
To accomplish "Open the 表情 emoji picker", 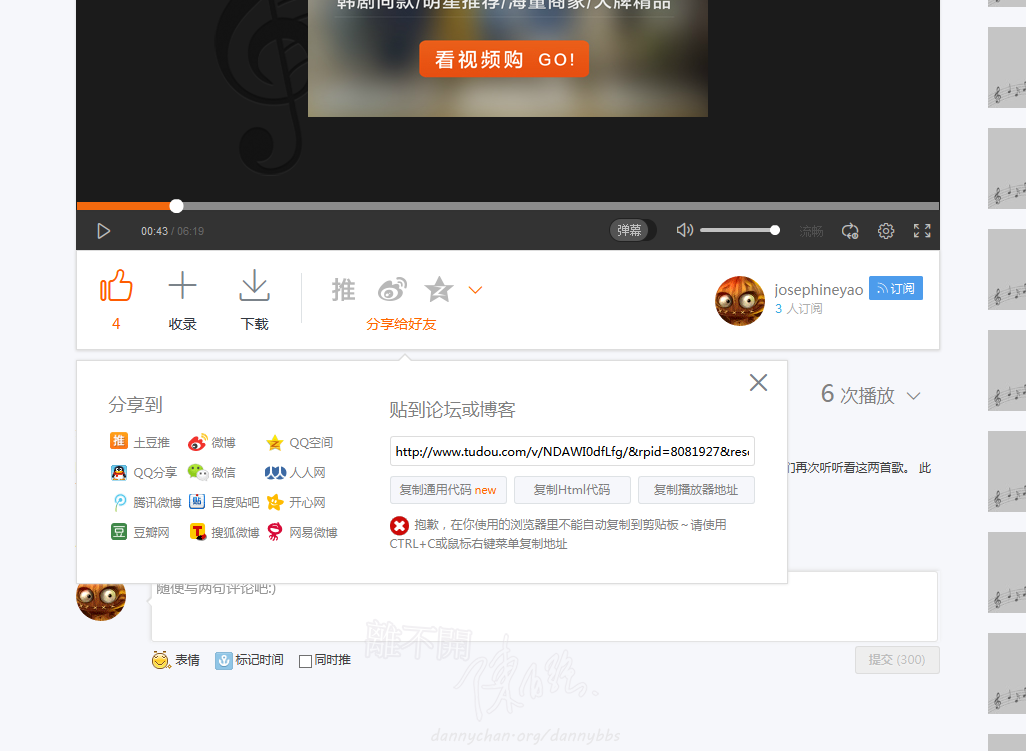I will (x=175, y=660).
